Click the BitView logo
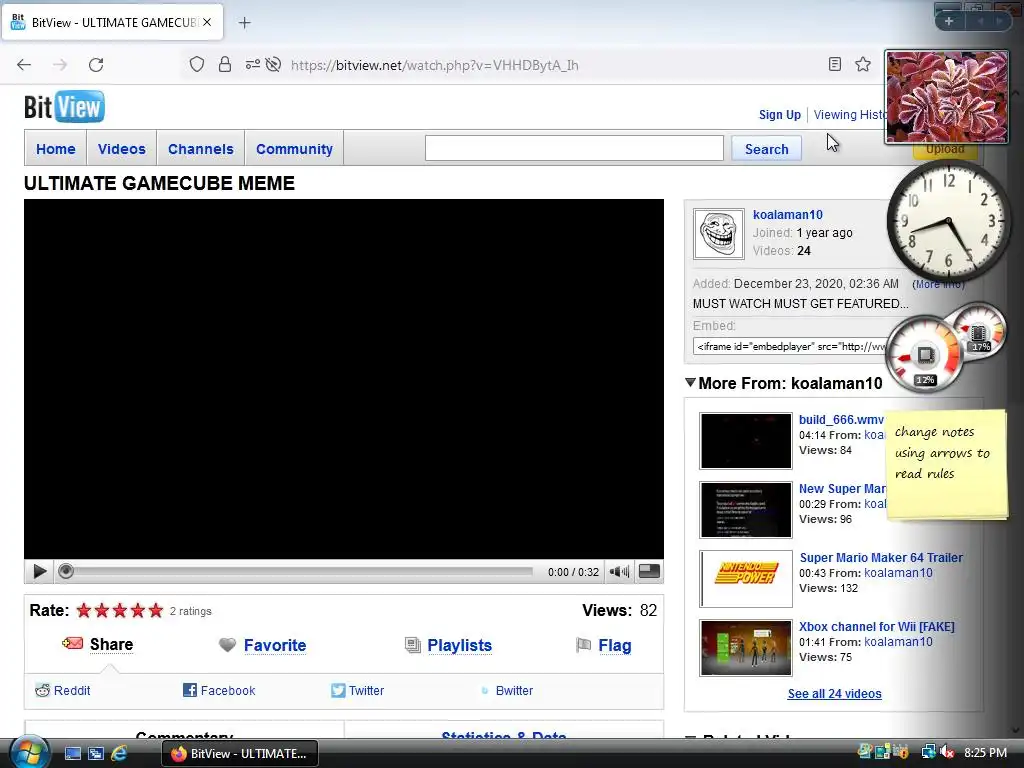 tap(64, 107)
